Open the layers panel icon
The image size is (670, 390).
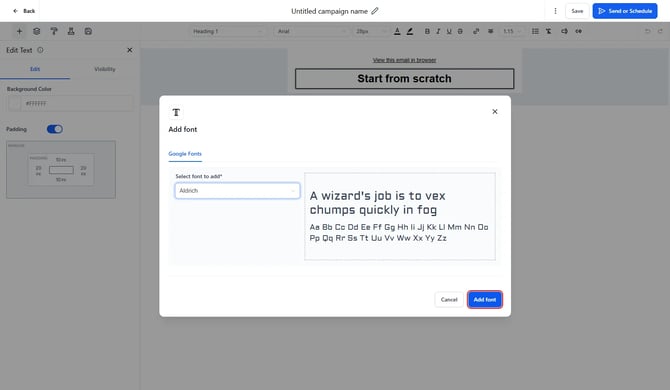pos(37,31)
